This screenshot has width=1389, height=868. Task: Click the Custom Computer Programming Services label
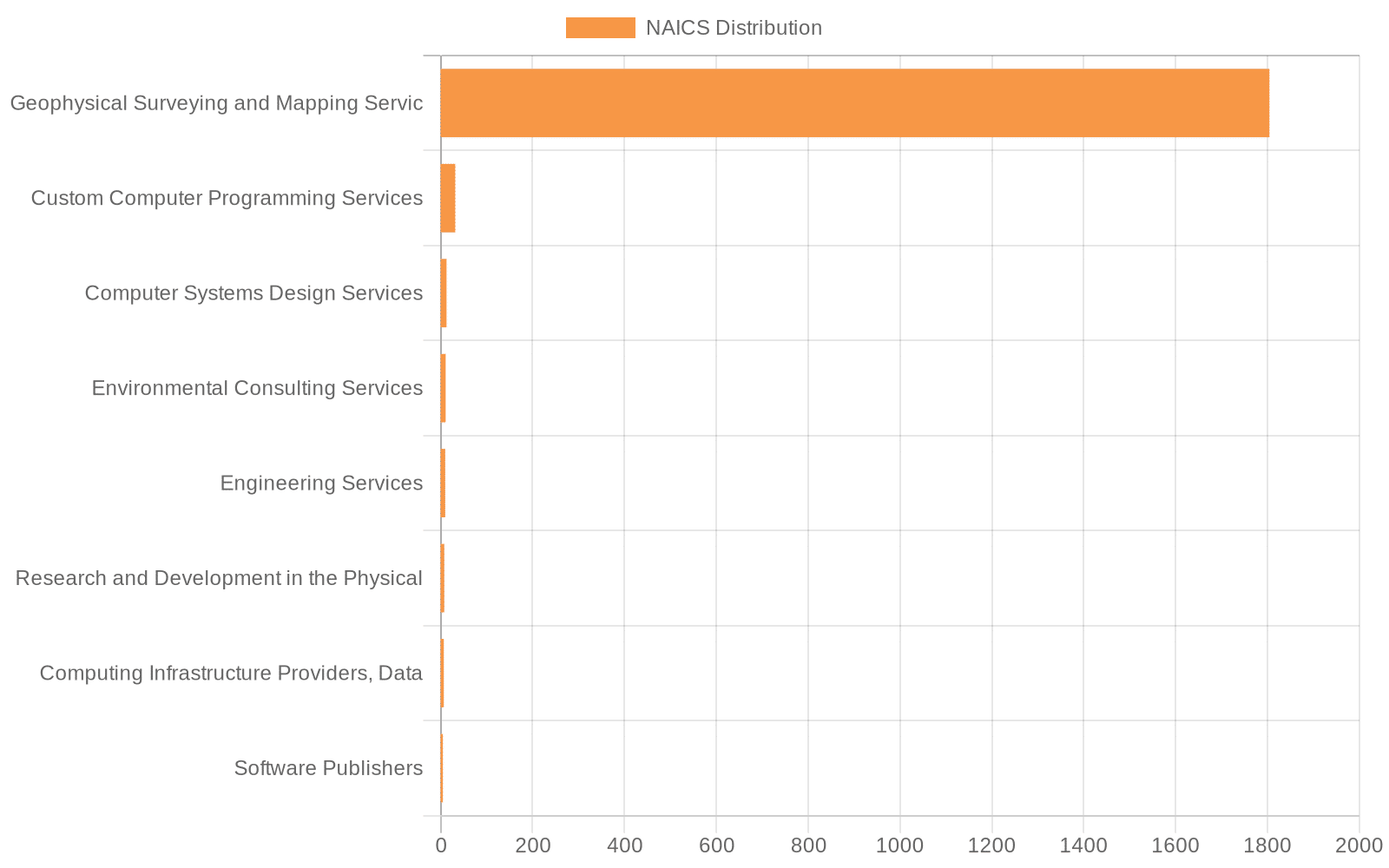[227, 198]
